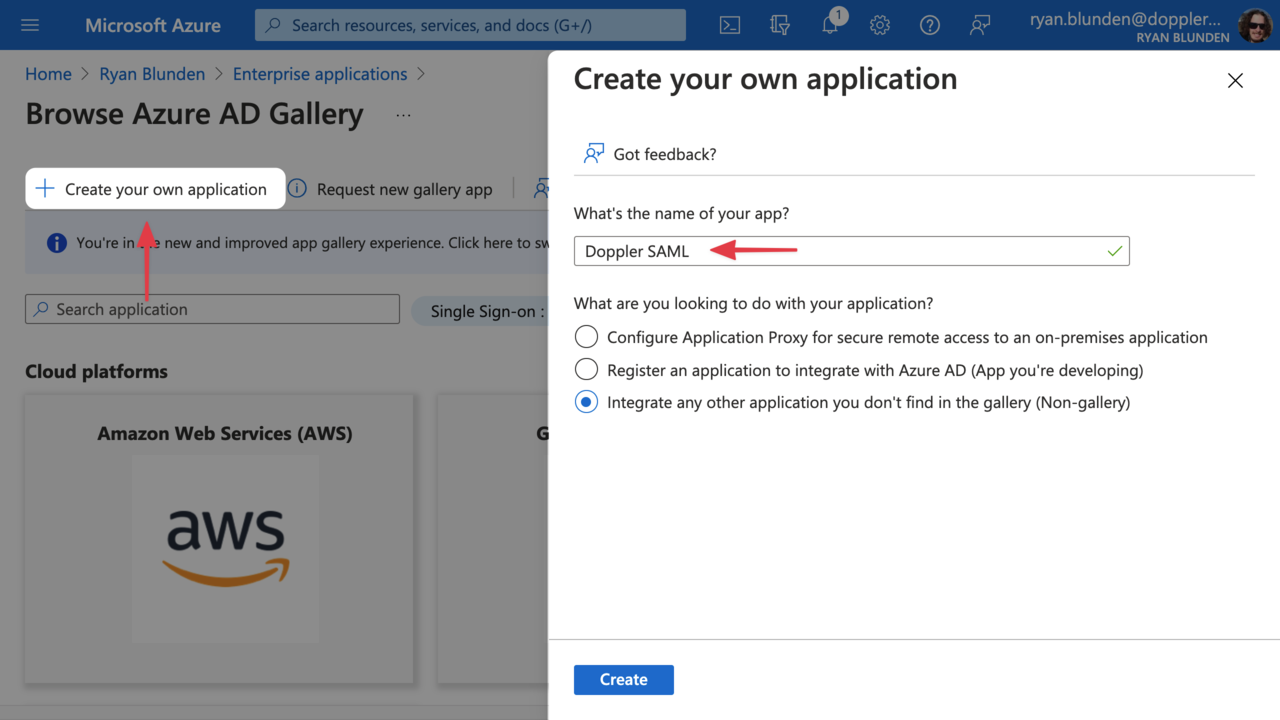Select Integrate any other application (Non-gallery) option
The height and width of the screenshot is (720, 1280).
[x=586, y=402]
